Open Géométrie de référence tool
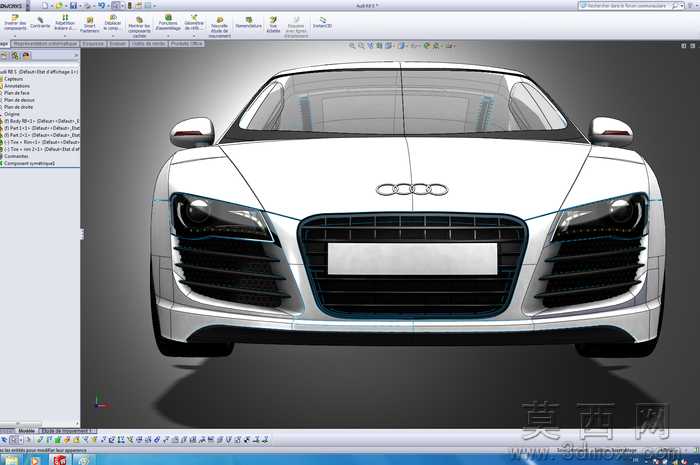This screenshot has width=700, height=465. coord(194,22)
